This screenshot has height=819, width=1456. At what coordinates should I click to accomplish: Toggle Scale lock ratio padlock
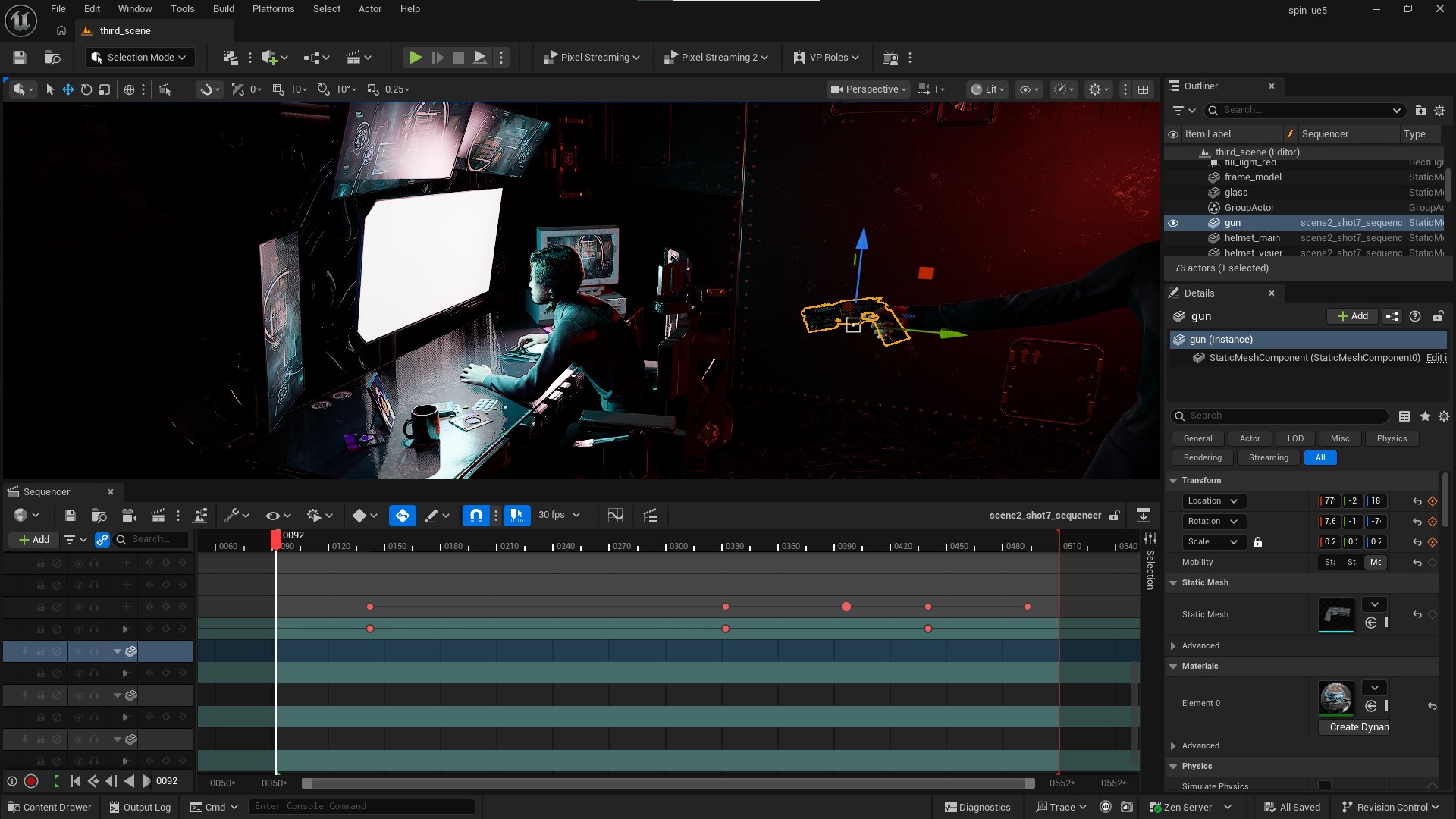pyautogui.click(x=1257, y=542)
